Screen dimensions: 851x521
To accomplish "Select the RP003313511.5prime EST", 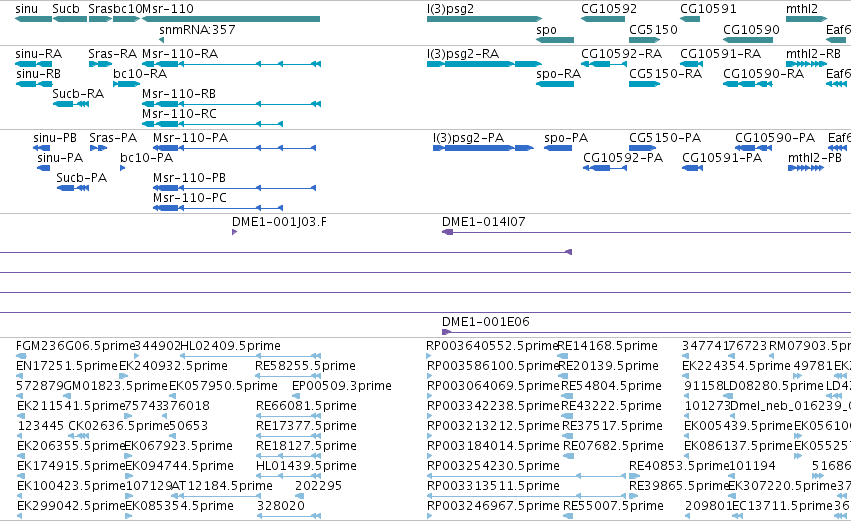I will [x=527, y=495].
